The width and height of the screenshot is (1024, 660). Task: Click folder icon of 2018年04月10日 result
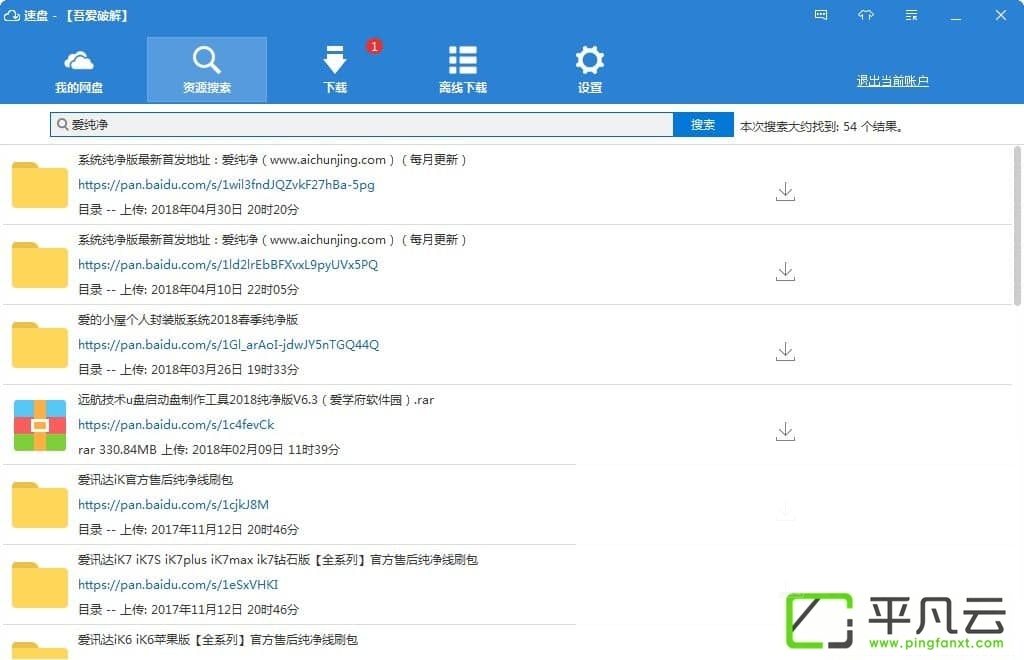40,264
